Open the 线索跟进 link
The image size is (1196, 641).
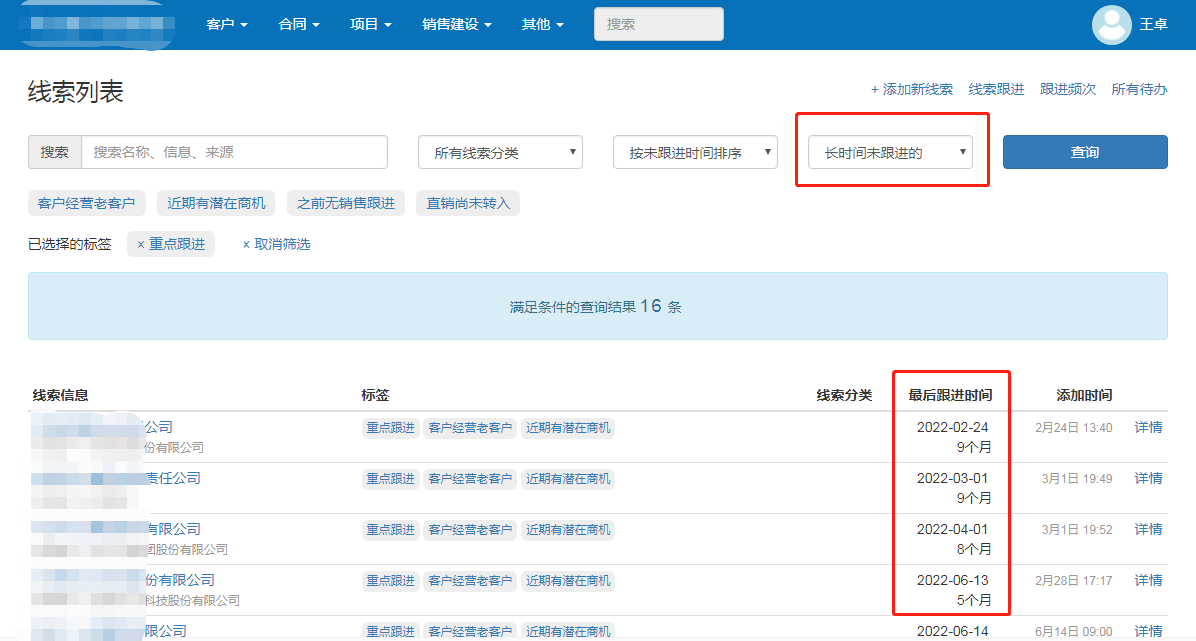pyautogui.click(x=996, y=89)
